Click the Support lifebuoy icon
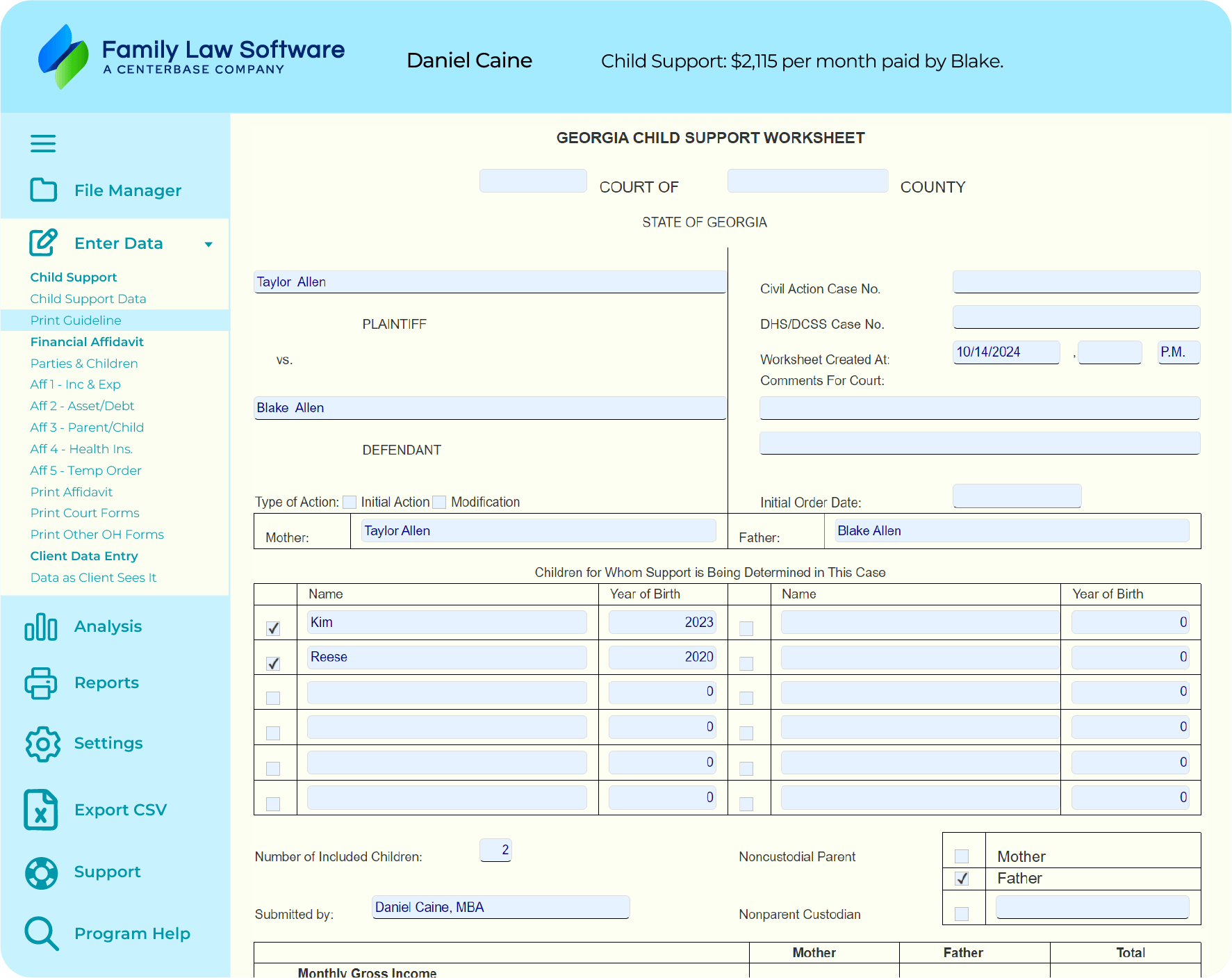Viewport: 1232px width, 978px height. tap(41, 872)
